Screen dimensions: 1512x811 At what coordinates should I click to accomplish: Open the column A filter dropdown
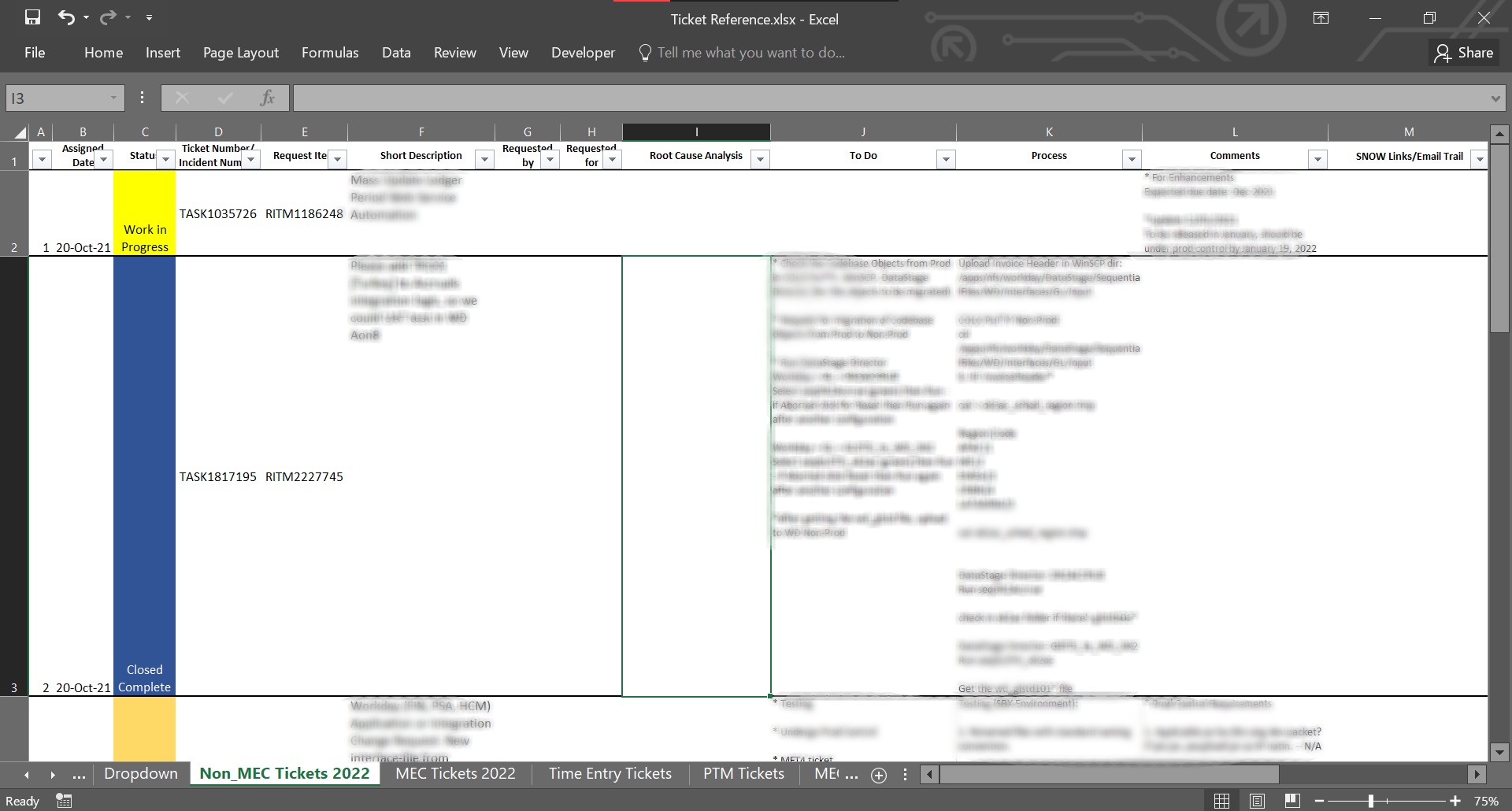coord(42,160)
